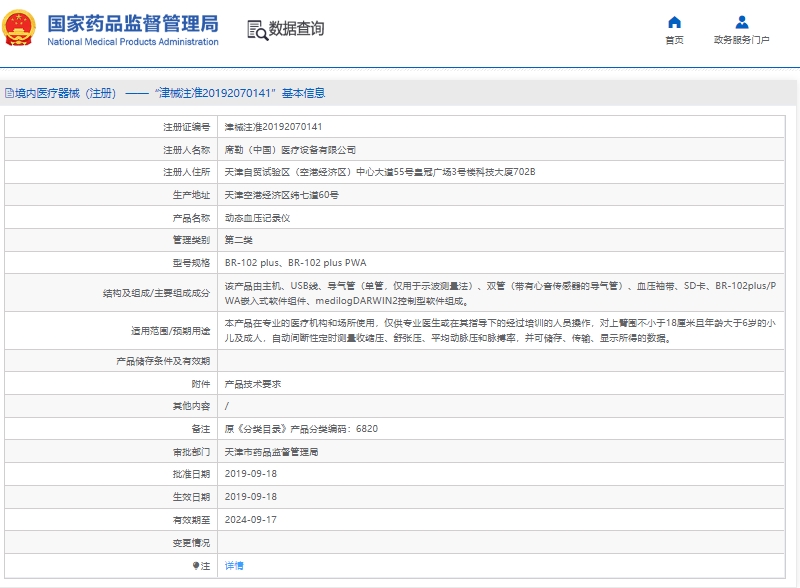
Task: Open the 首页 home icon
Action: click(674, 22)
